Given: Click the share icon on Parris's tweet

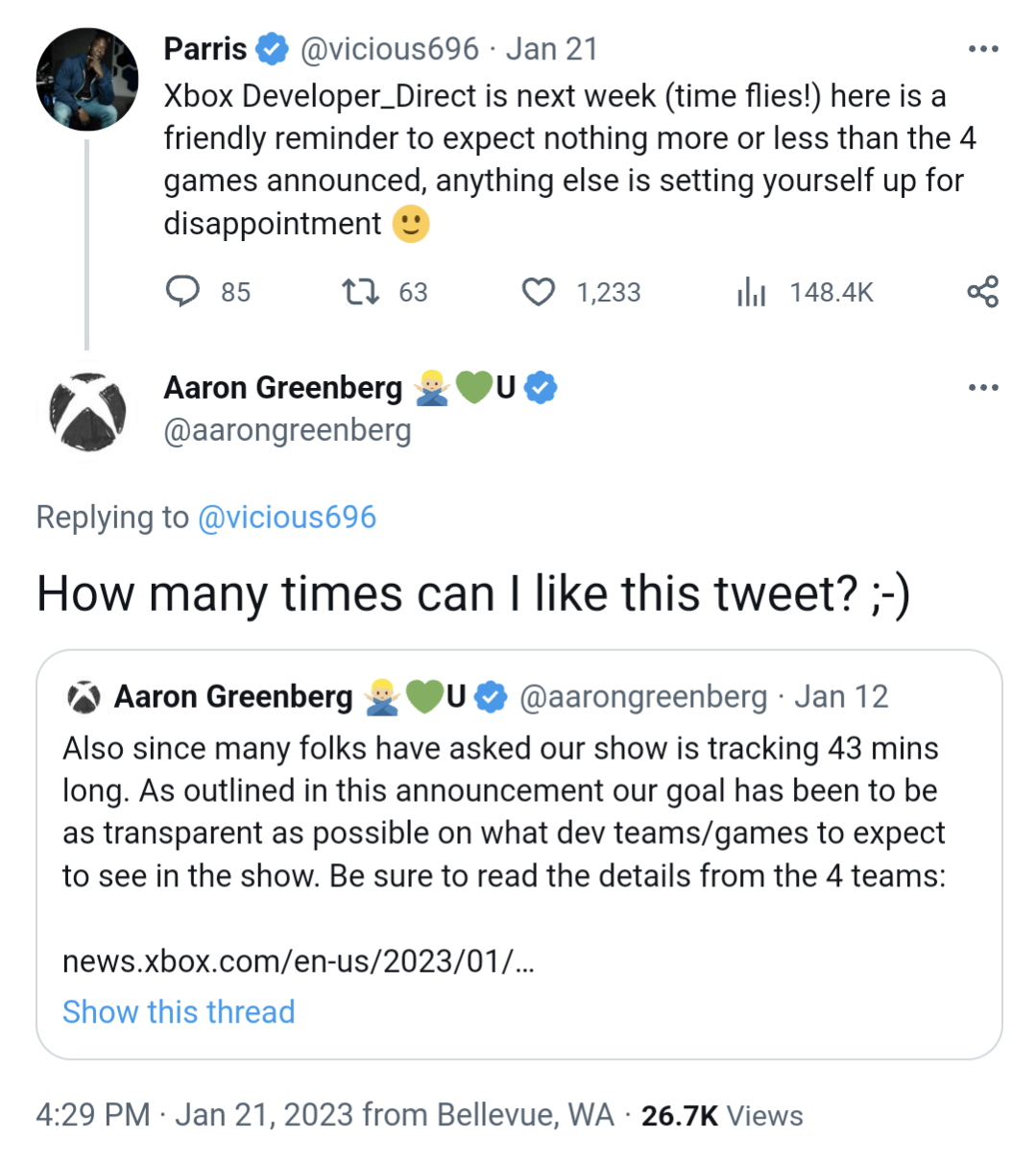Looking at the screenshot, I should [x=982, y=291].
